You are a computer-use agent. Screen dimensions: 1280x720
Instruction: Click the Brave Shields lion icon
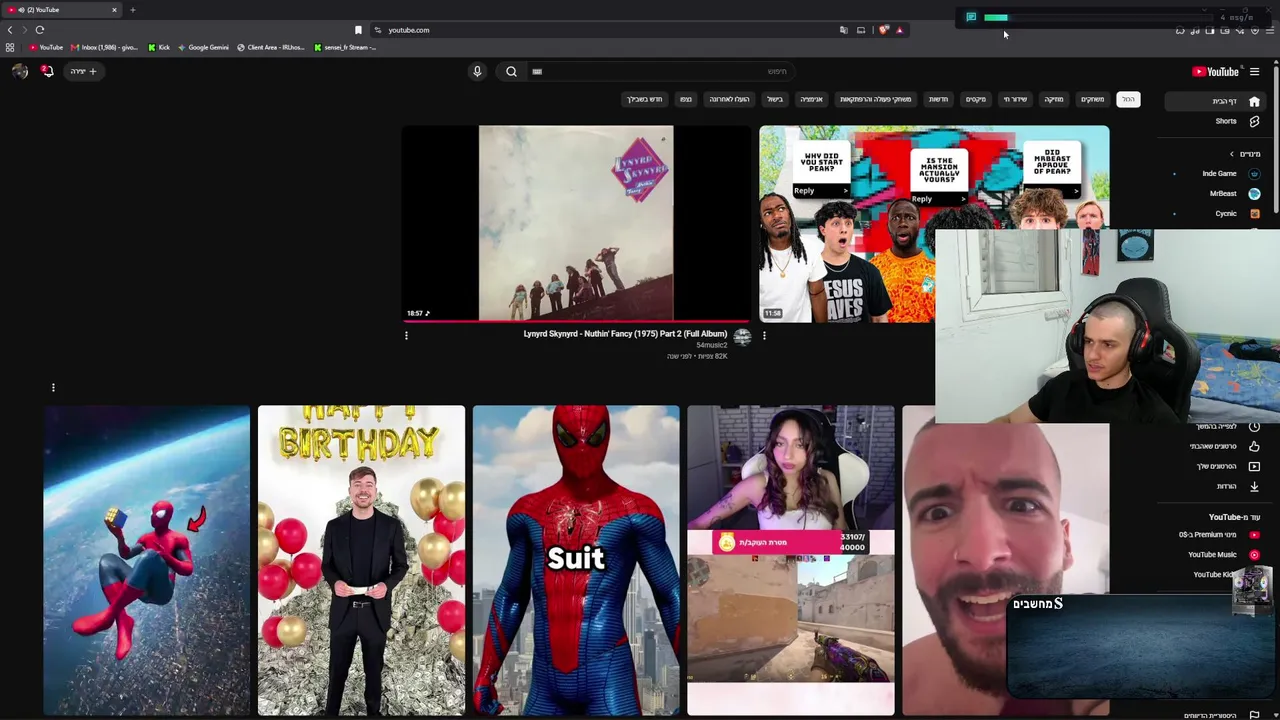883,30
